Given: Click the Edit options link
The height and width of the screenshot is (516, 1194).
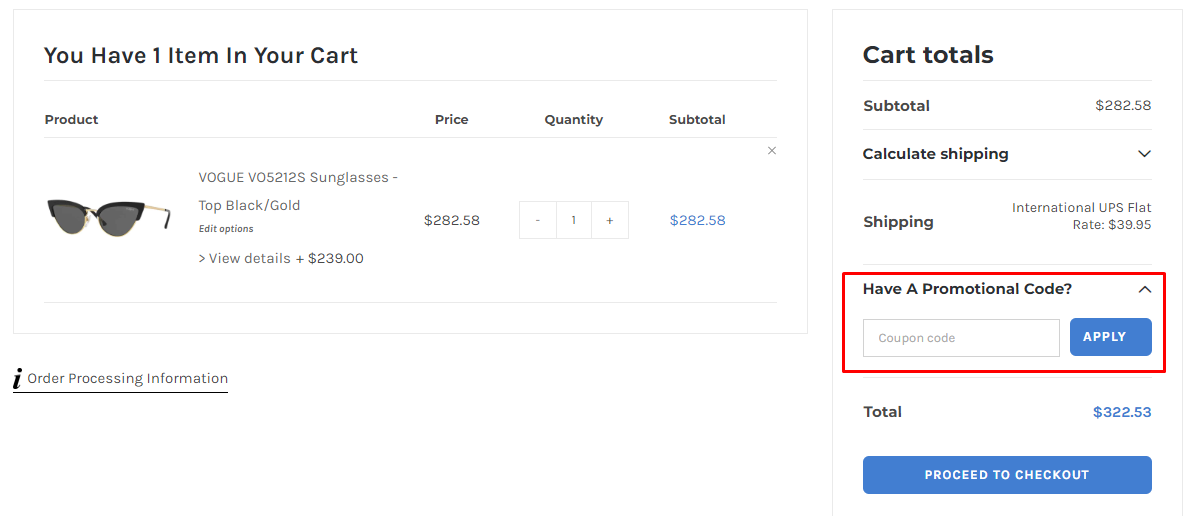Looking at the screenshot, I should coord(226,229).
